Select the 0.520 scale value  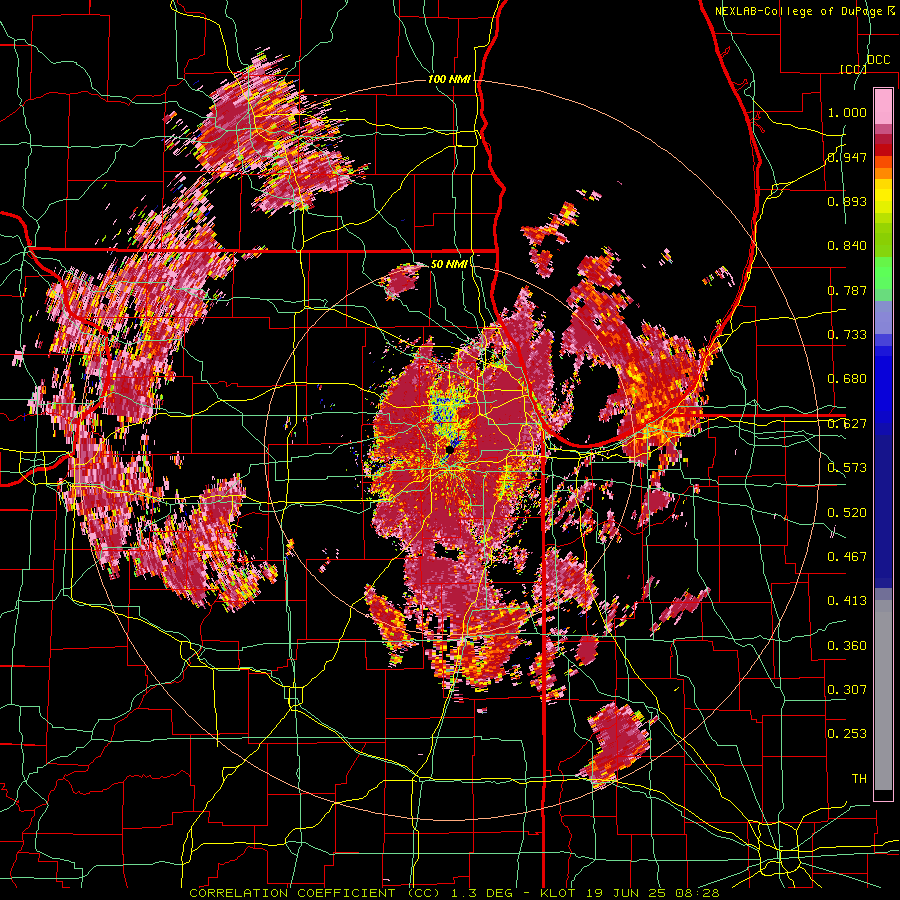click(x=847, y=513)
